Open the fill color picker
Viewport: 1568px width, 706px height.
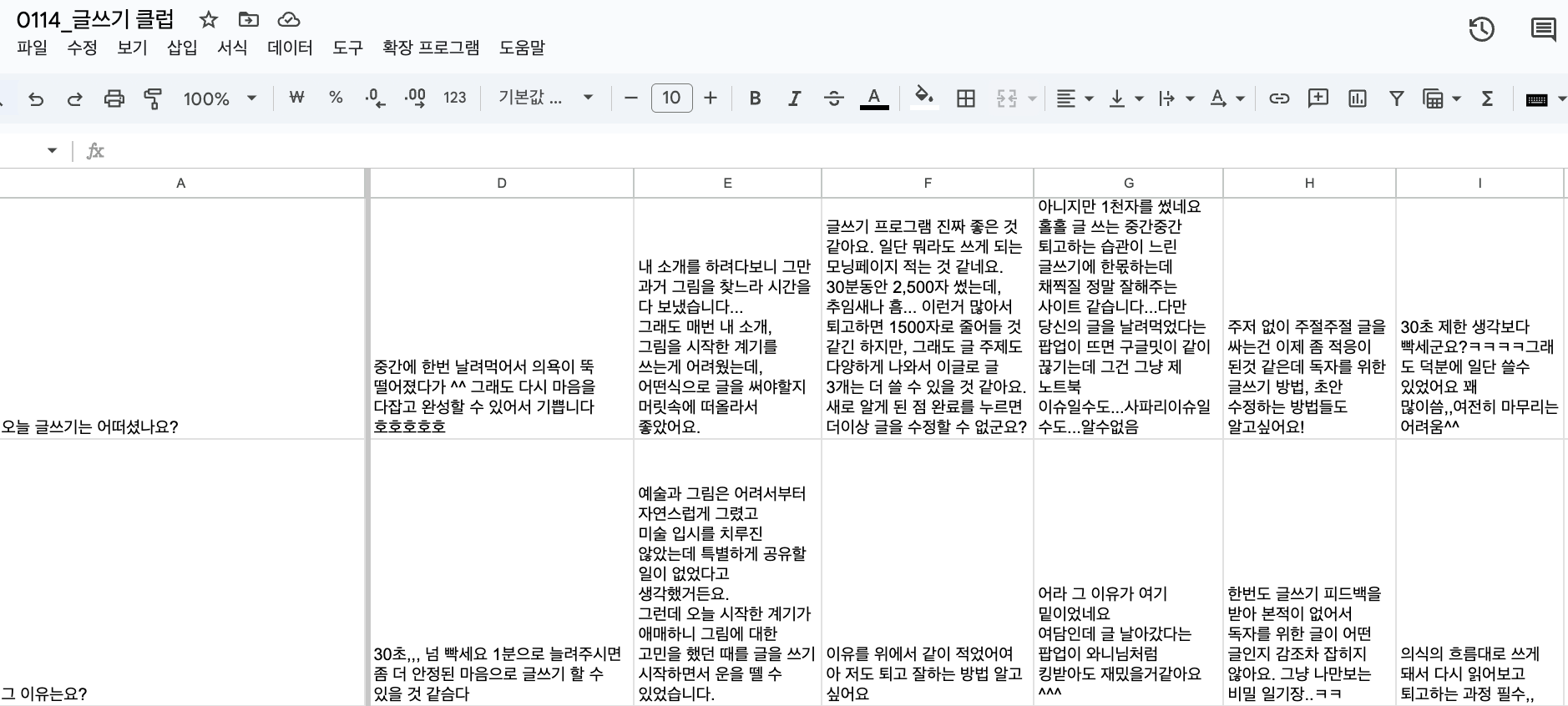923,98
